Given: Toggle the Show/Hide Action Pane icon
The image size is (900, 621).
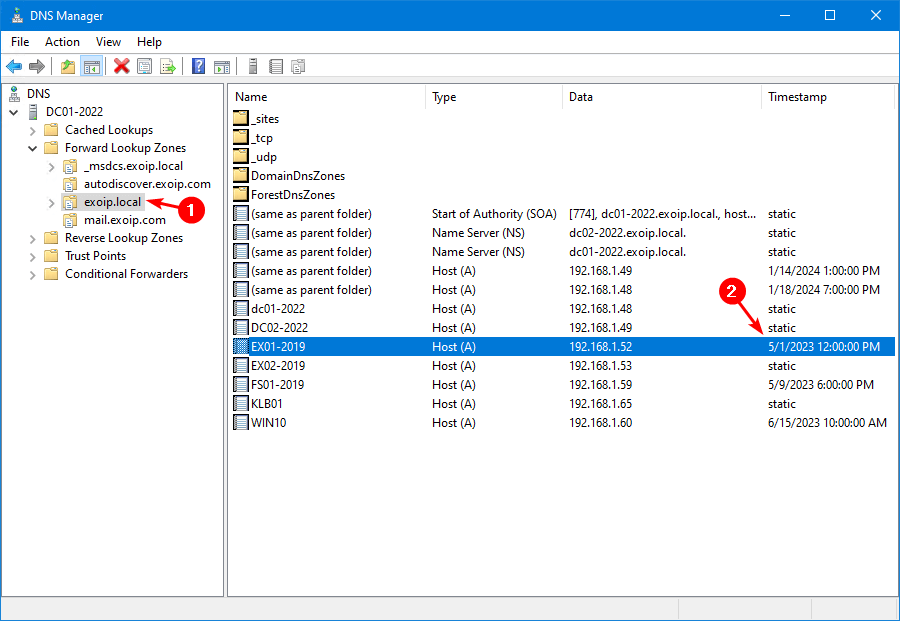Looking at the screenshot, I should click(x=222, y=67).
